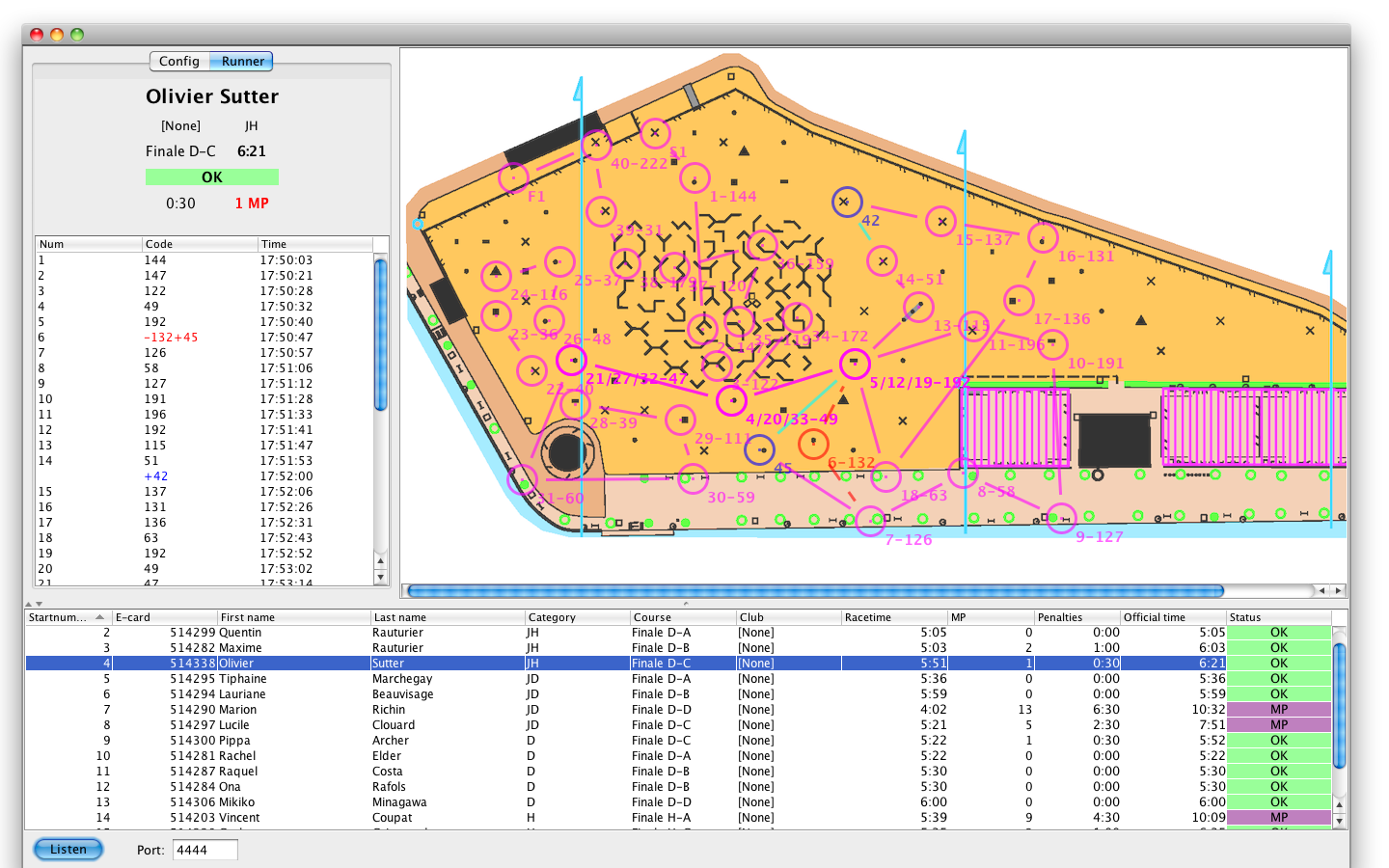Select punch row with code 144
The image size is (1389, 868).
pos(204,260)
